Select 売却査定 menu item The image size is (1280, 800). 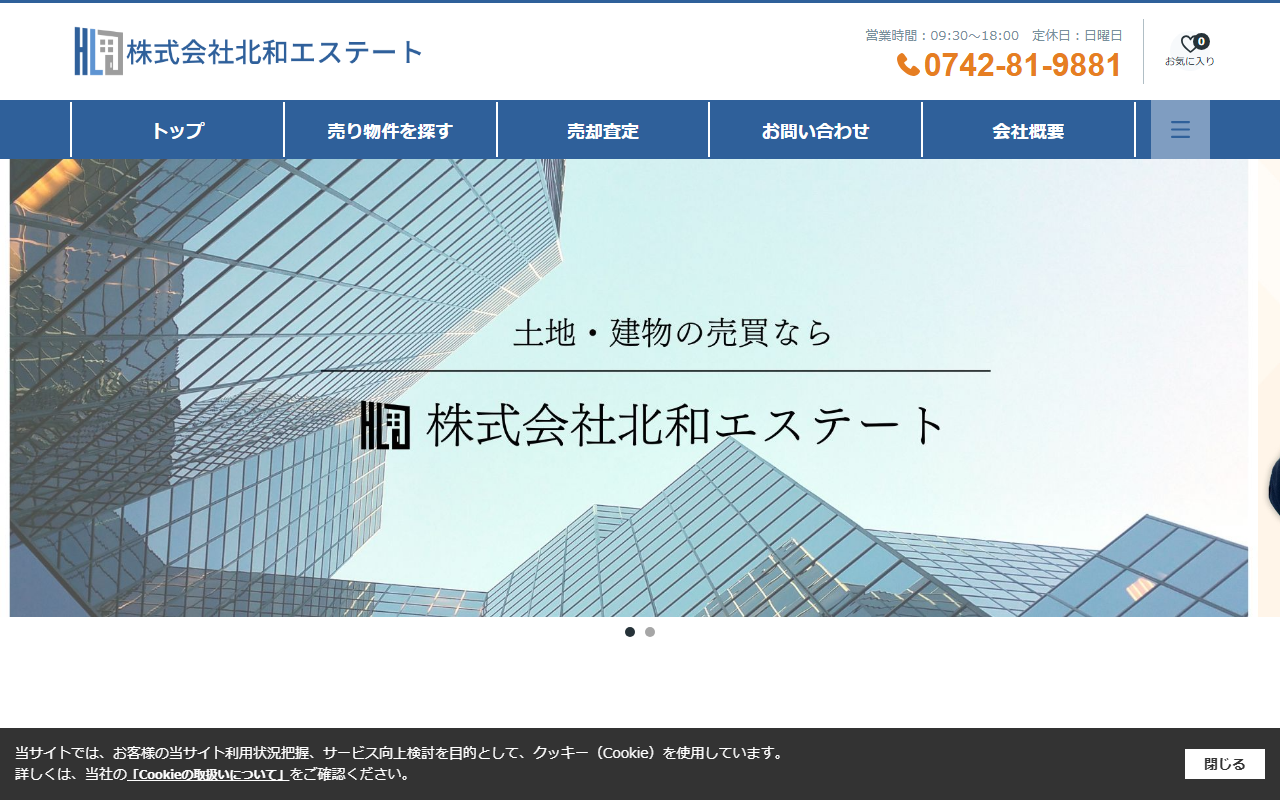[603, 130]
